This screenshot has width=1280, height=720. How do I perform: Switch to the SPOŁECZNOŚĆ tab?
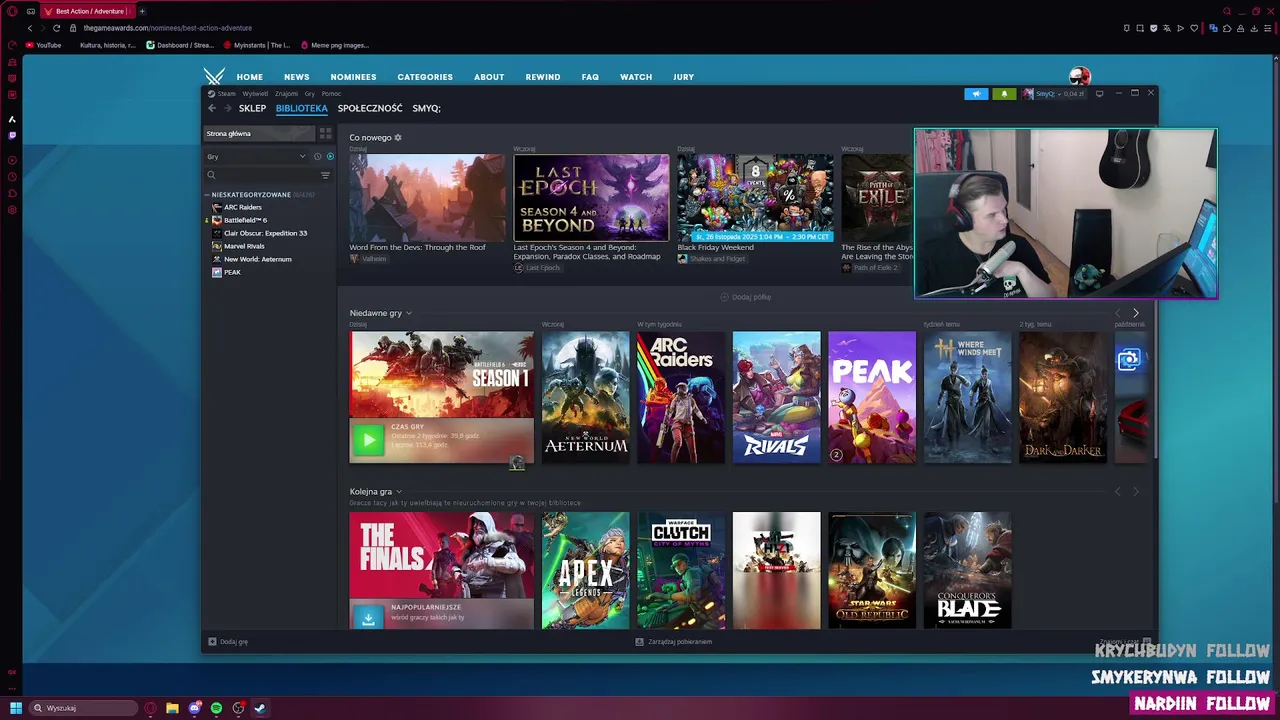(370, 108)
